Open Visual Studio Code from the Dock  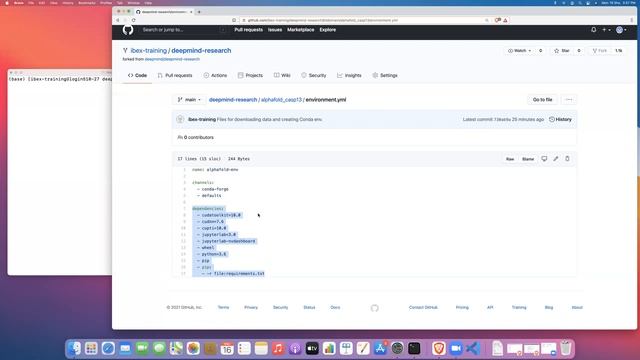pyautogui.click(x=473, y=348)
